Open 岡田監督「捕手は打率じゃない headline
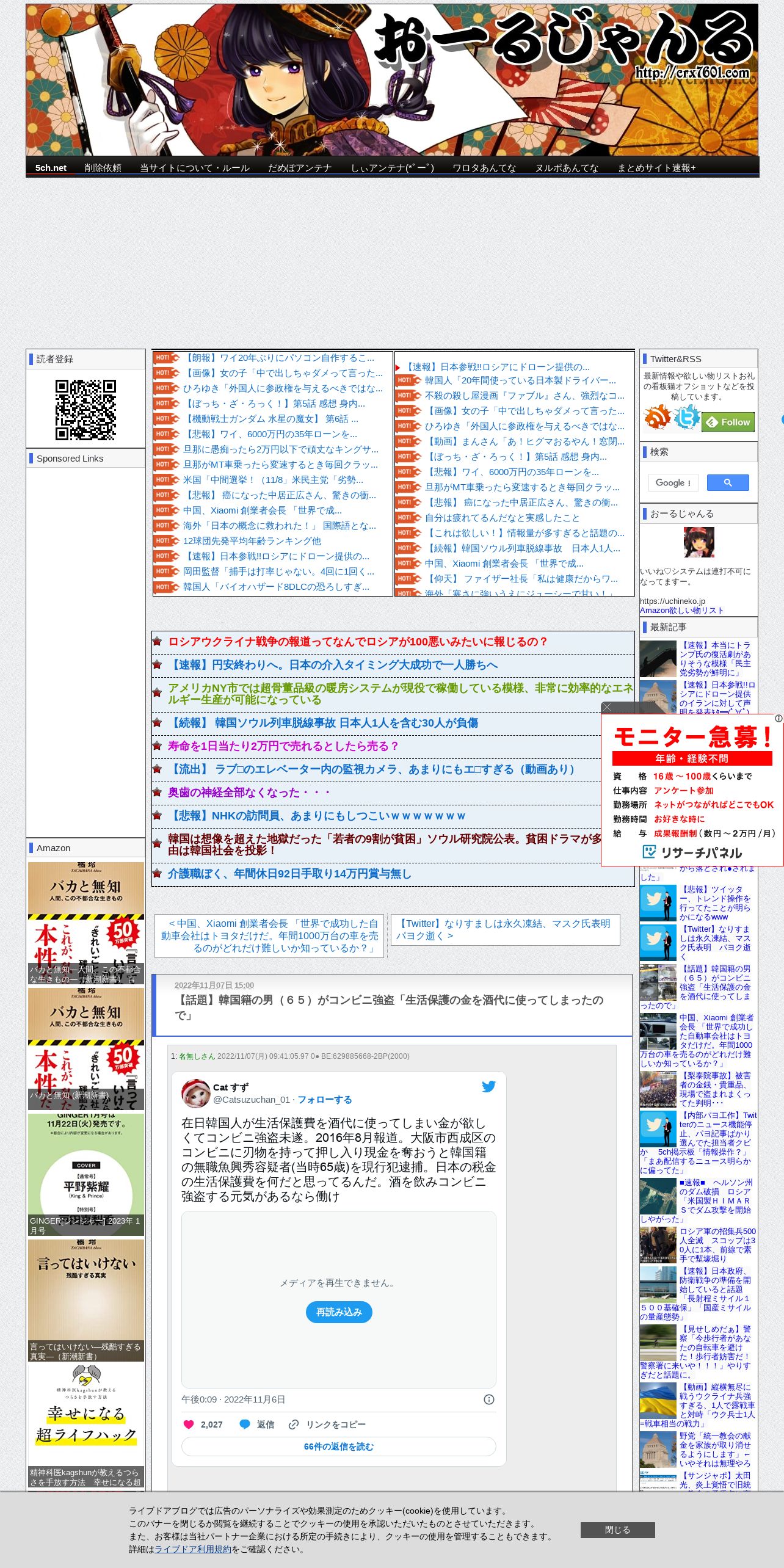This screenshot has height=1568, width=784. tap(278, 572)
